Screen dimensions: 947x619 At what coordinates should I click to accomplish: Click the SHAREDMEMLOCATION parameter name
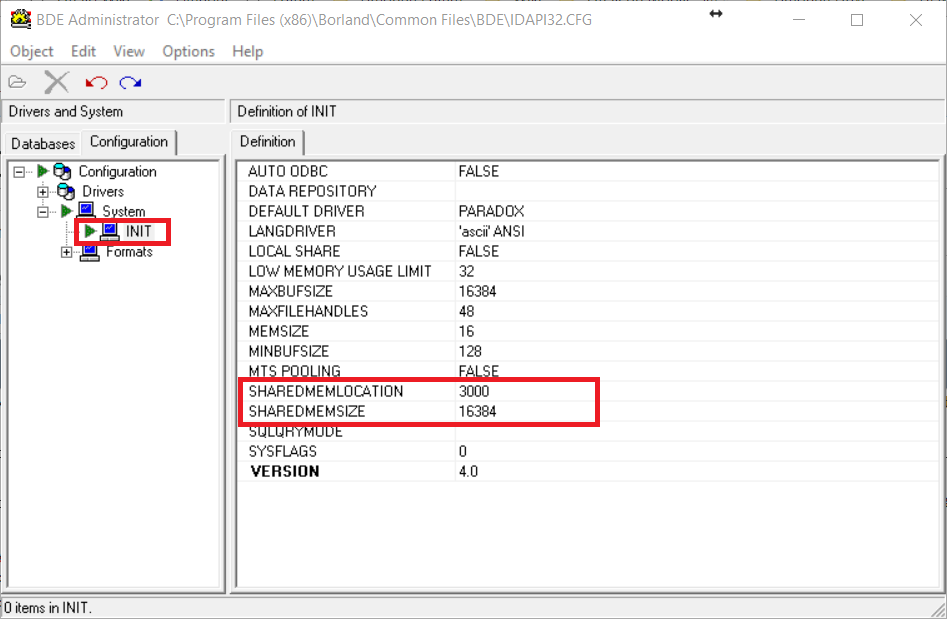[x=326, y=391]
